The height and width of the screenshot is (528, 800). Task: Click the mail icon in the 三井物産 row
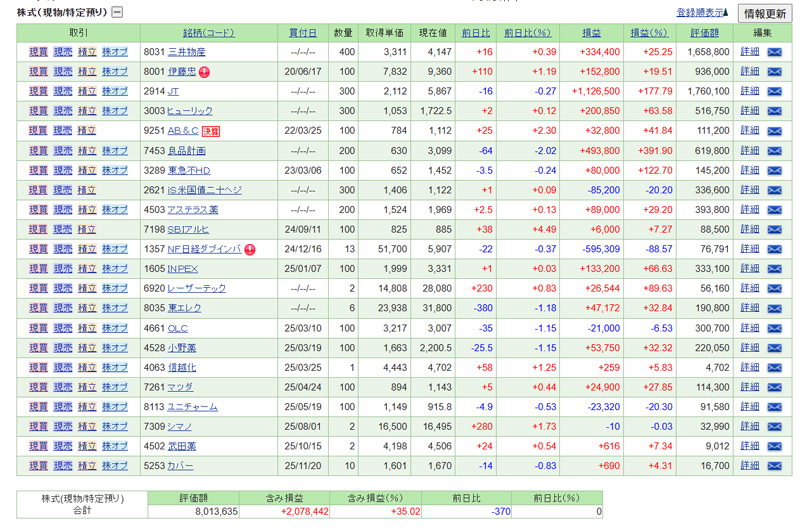774,52
